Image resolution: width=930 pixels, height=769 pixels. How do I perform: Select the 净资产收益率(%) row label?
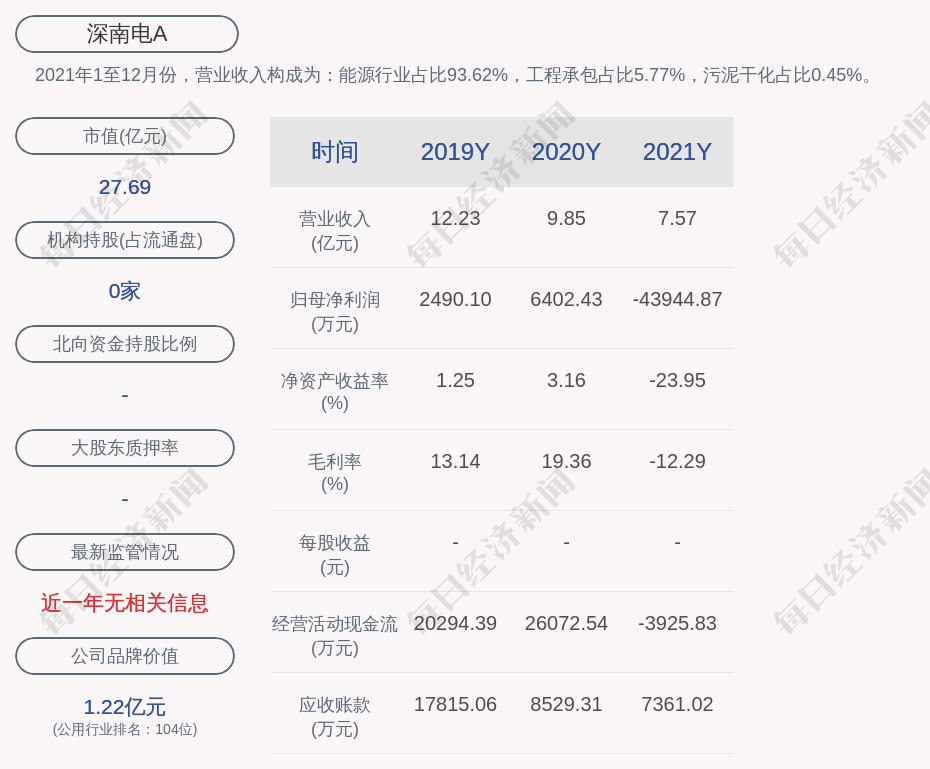pos(335,392)
